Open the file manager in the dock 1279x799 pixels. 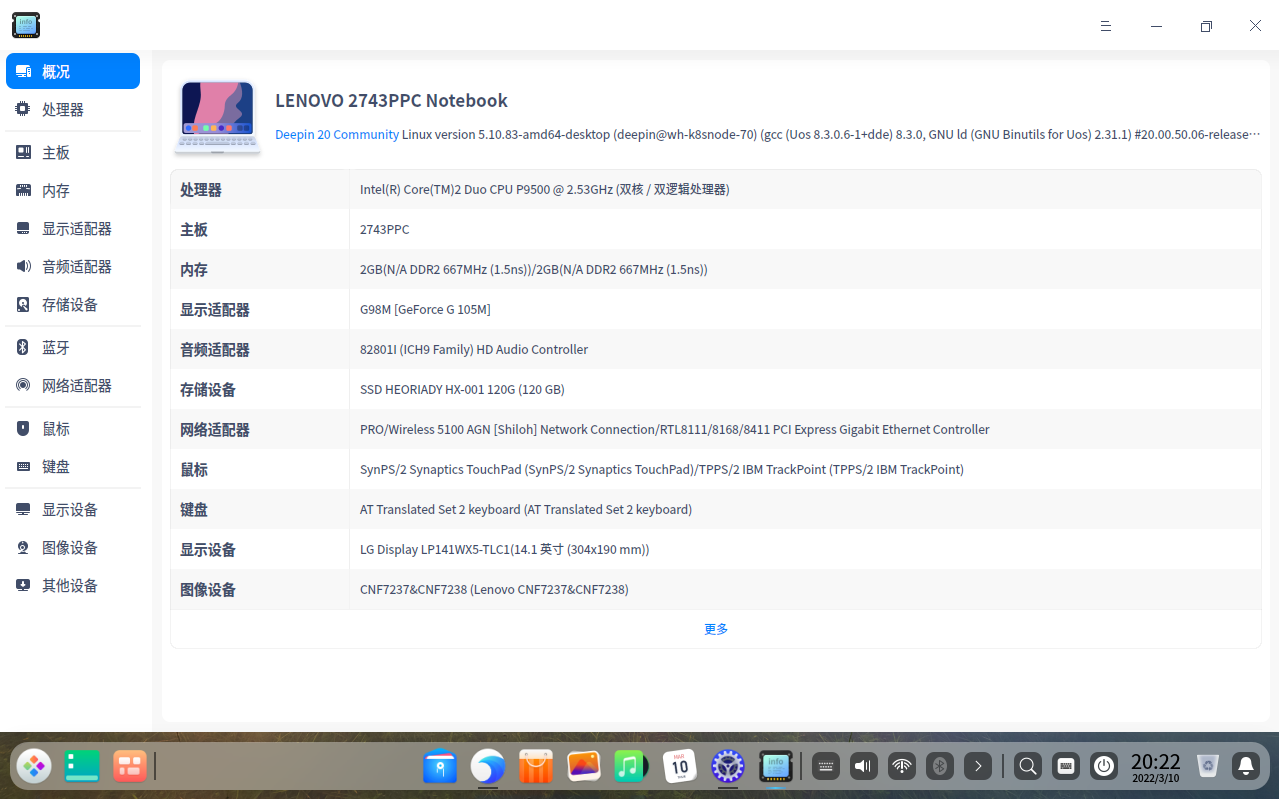click(x=440, y=767)
